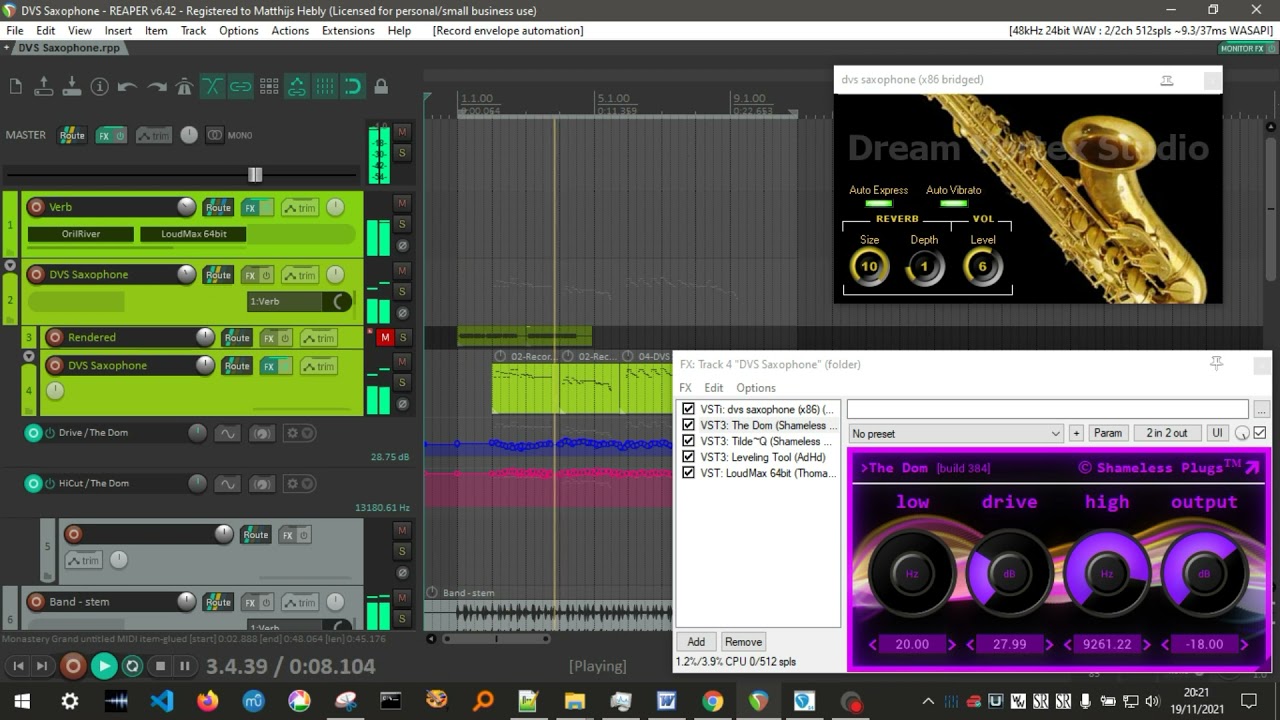Click the Remove FX button
The height and width of the screenshot is (720, 1280).
743,642
